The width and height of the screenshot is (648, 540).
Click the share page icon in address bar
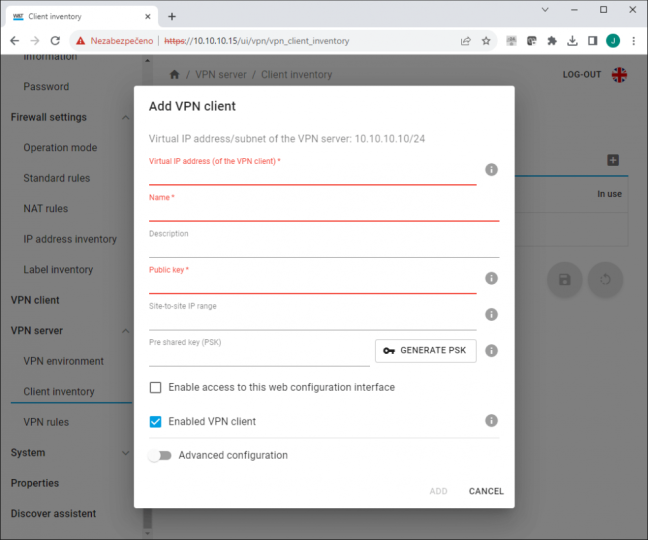tap(466, 40)
